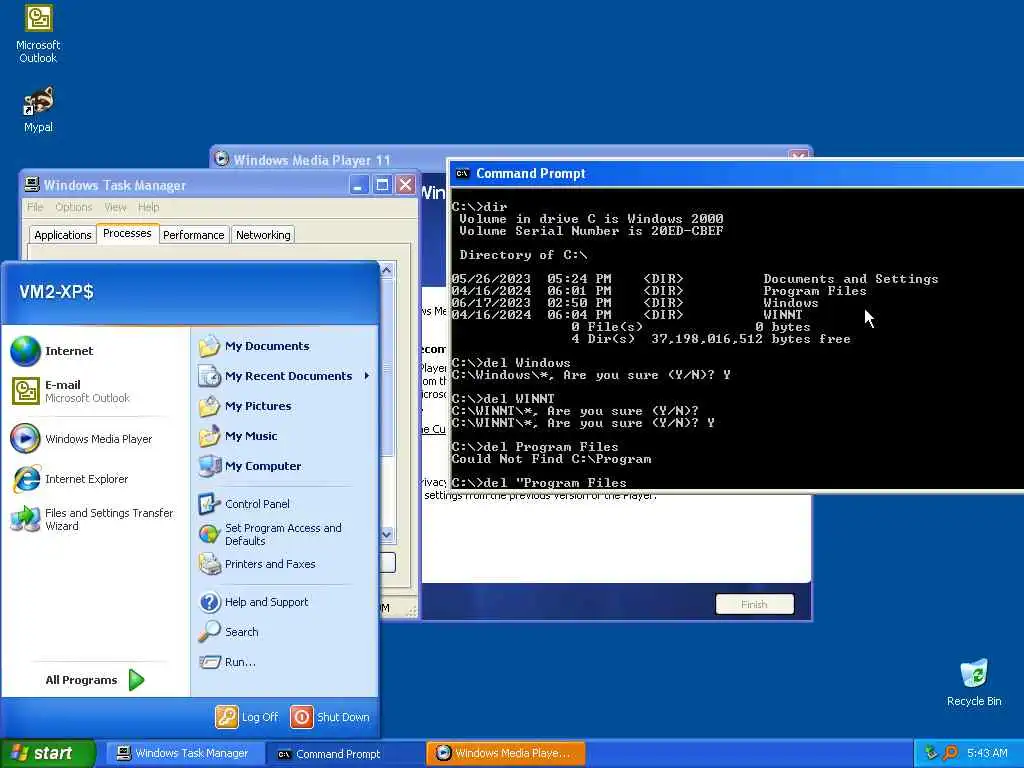The height and width of the screenshot is (768, 1024).
Task: Switch to Windows Task Manager taskbar button
Action: tap(184, 753)
